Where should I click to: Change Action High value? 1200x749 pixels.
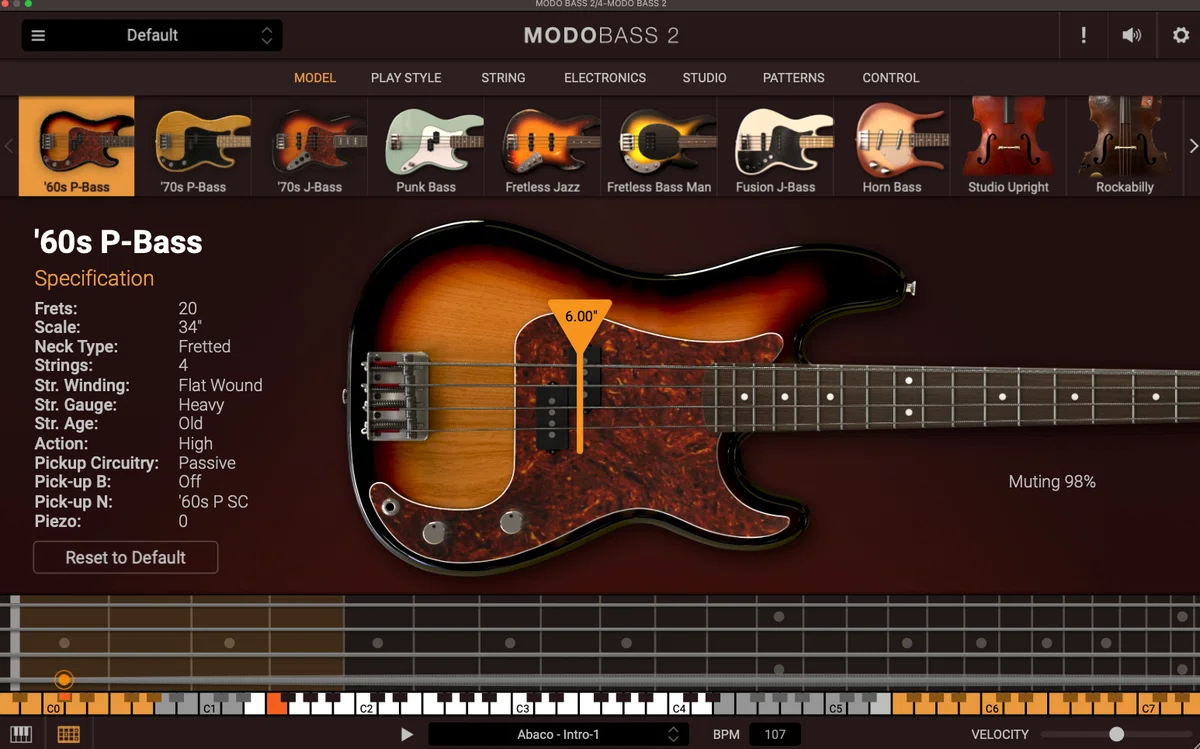click(x=195, y=444)
